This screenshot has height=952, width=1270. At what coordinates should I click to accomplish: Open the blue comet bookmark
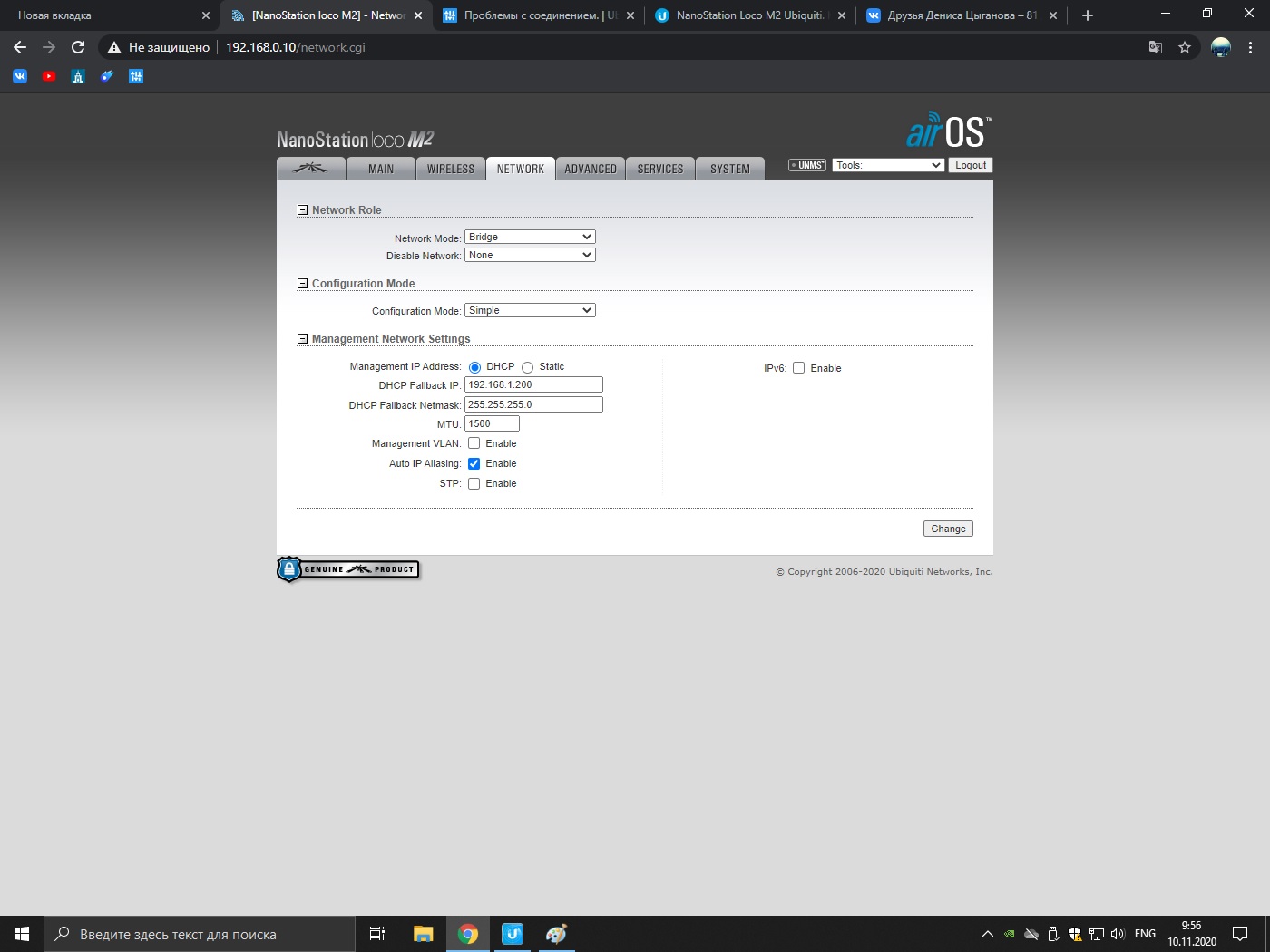107,76
